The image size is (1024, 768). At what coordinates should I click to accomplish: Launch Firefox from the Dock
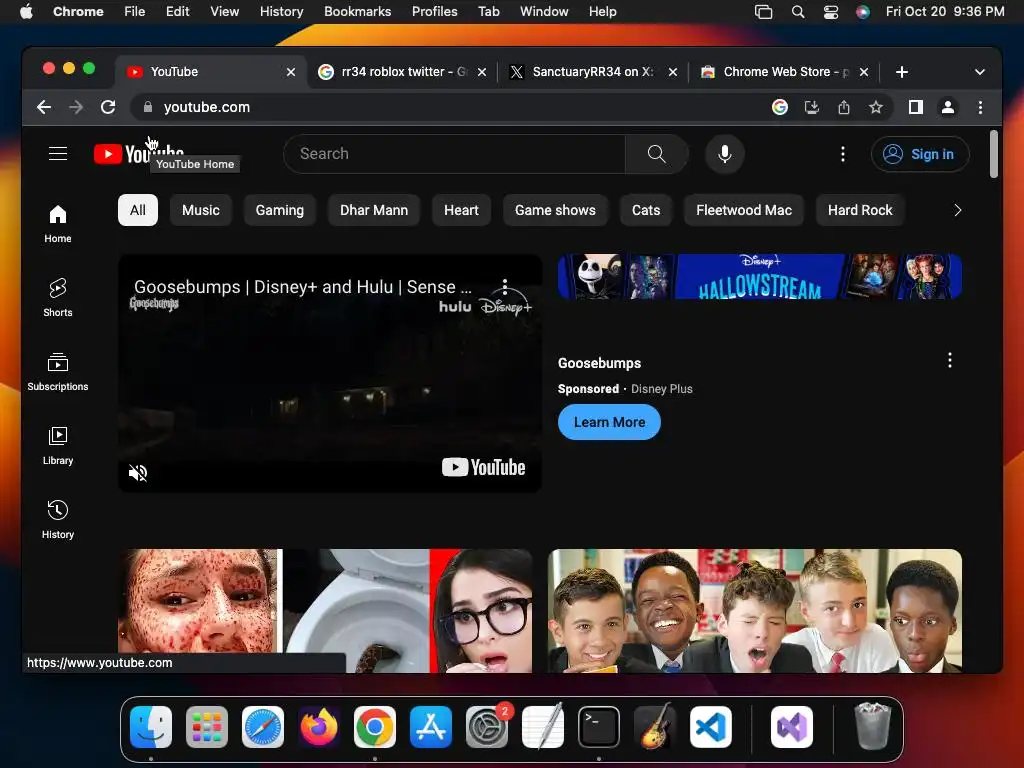(319, 727)
